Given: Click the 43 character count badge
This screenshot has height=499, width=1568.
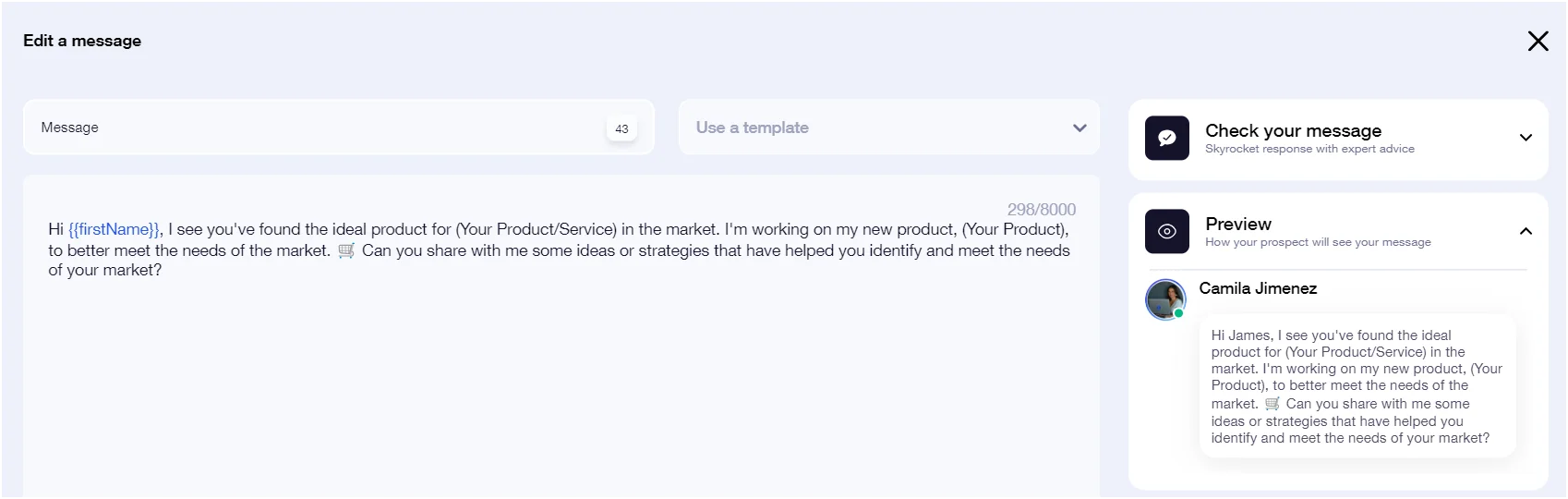Looking at the screenshot, I should (x=621, y=128).
